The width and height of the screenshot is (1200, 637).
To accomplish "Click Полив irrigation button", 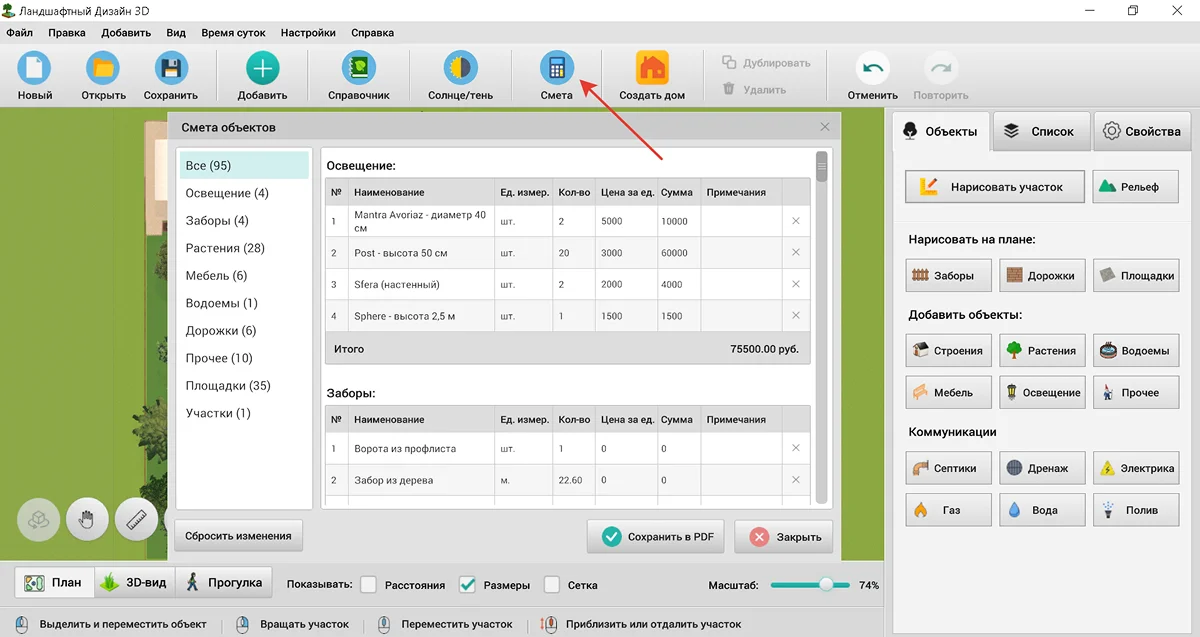I will tap(1135, 509).
